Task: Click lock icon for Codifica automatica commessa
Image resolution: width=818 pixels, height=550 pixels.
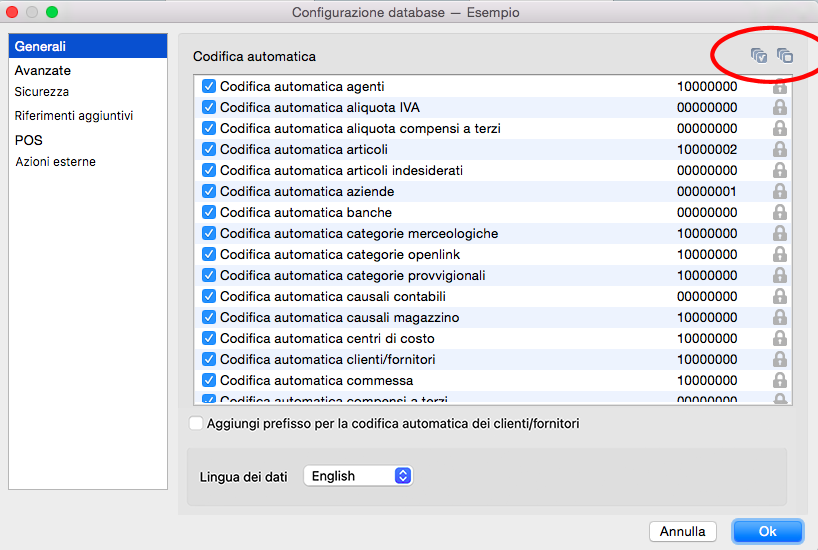Action: [780, 381]
